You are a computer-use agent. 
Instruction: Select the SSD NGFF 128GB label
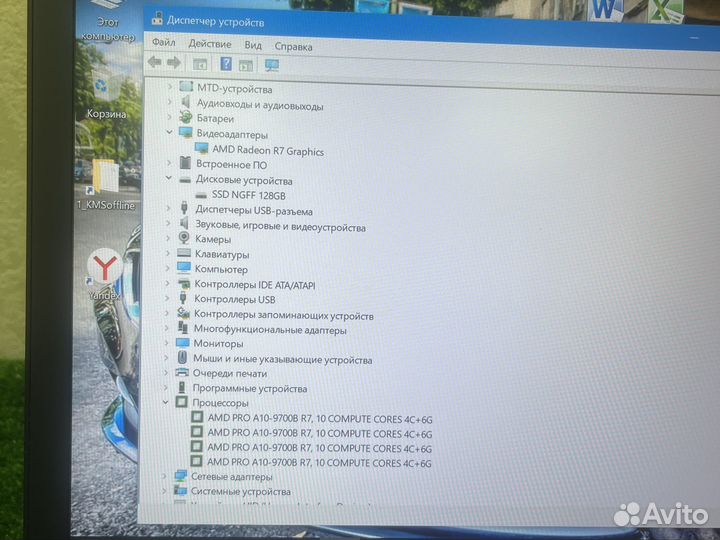pyautogui.click(x=249, y=195)
